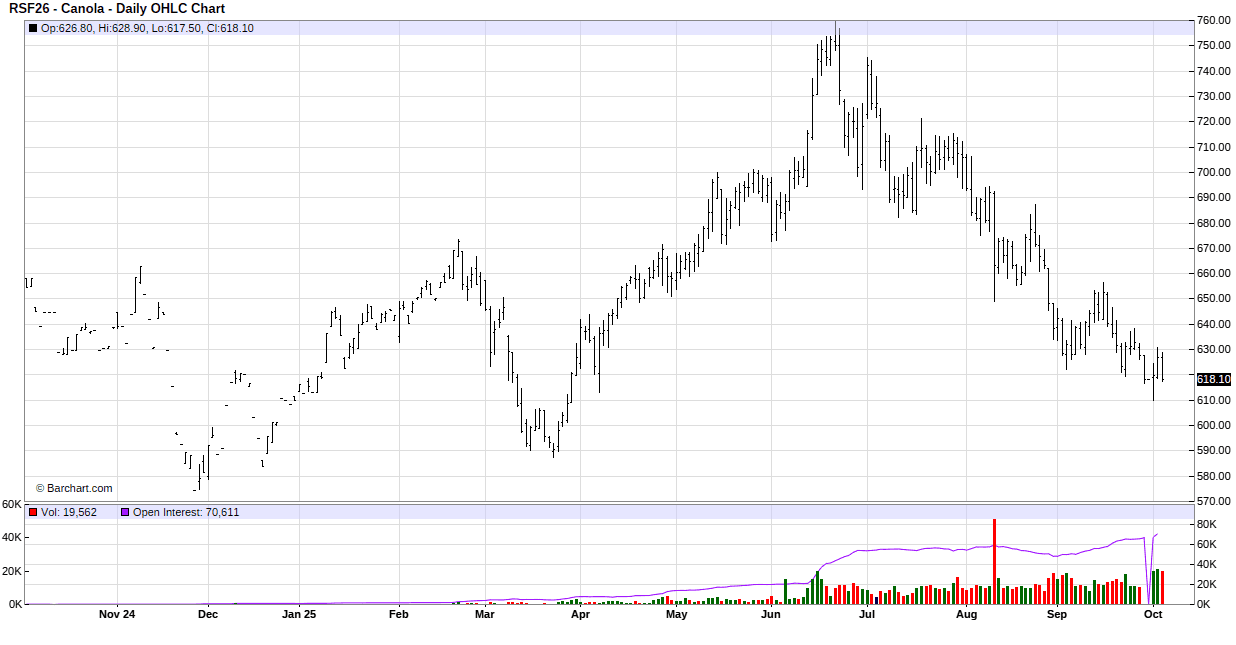Click the Oct label on time axis
This screenshot has width=1236, height=645.
(1153, 614)
